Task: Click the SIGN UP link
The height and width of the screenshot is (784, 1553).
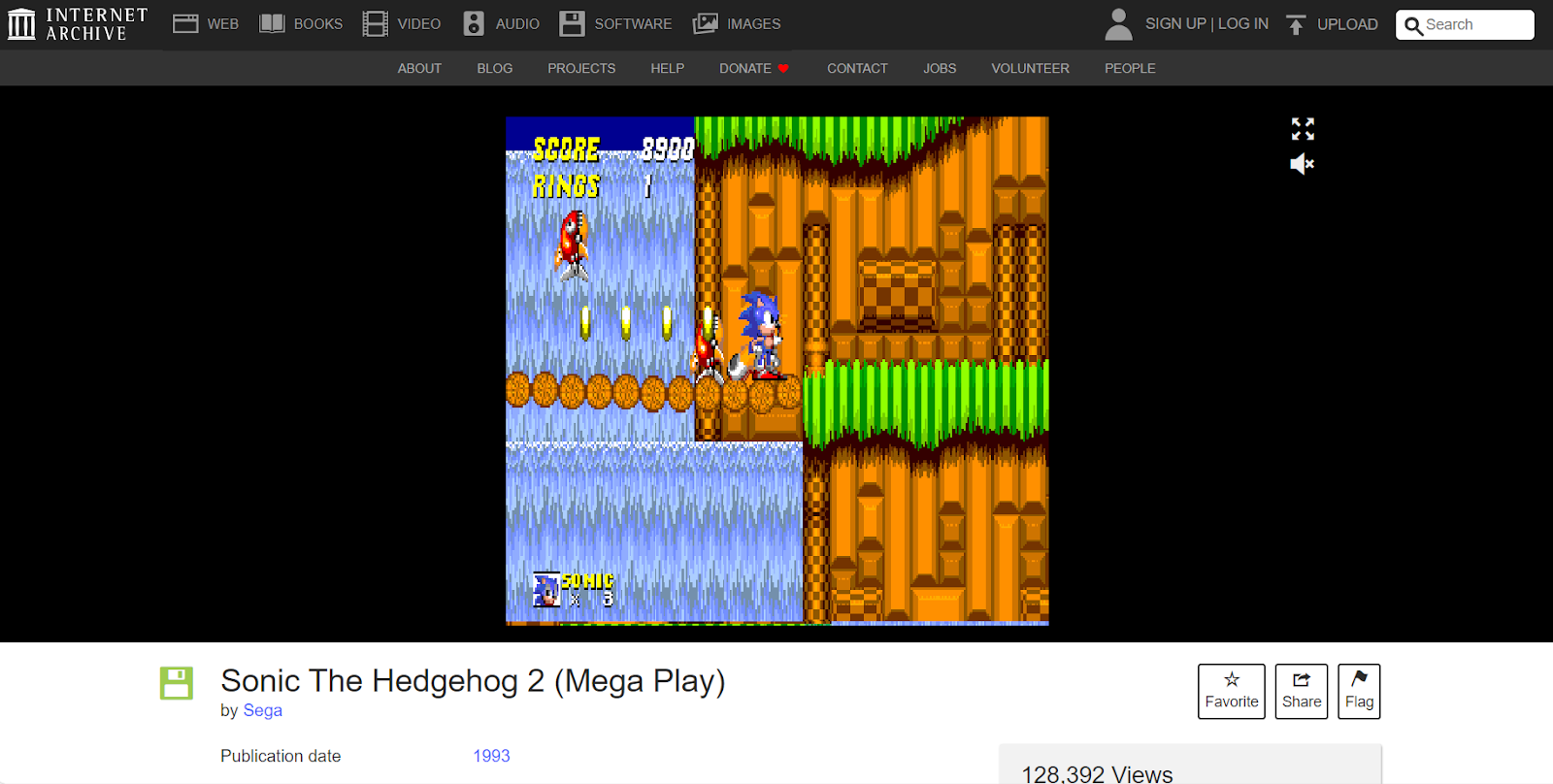Action: (1175, 23)
